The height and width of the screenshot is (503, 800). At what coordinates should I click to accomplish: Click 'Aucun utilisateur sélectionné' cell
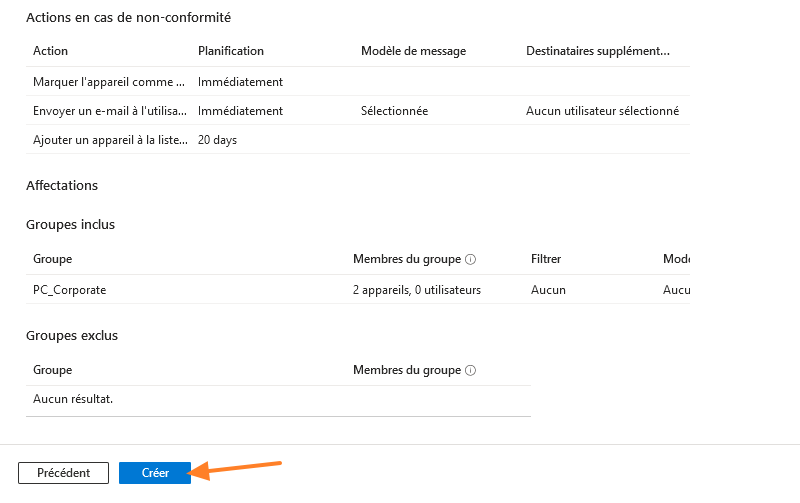(602, 111)
